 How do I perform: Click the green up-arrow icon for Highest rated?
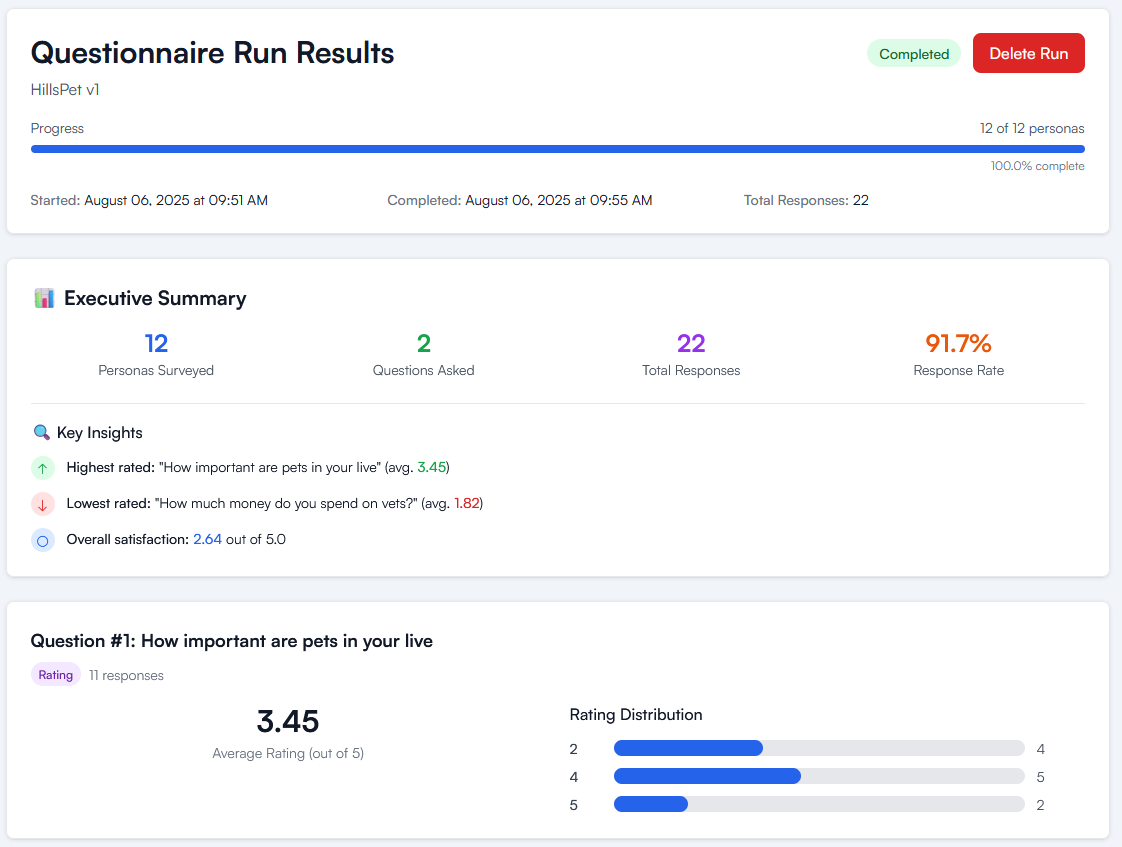click(x=43, y=468)
